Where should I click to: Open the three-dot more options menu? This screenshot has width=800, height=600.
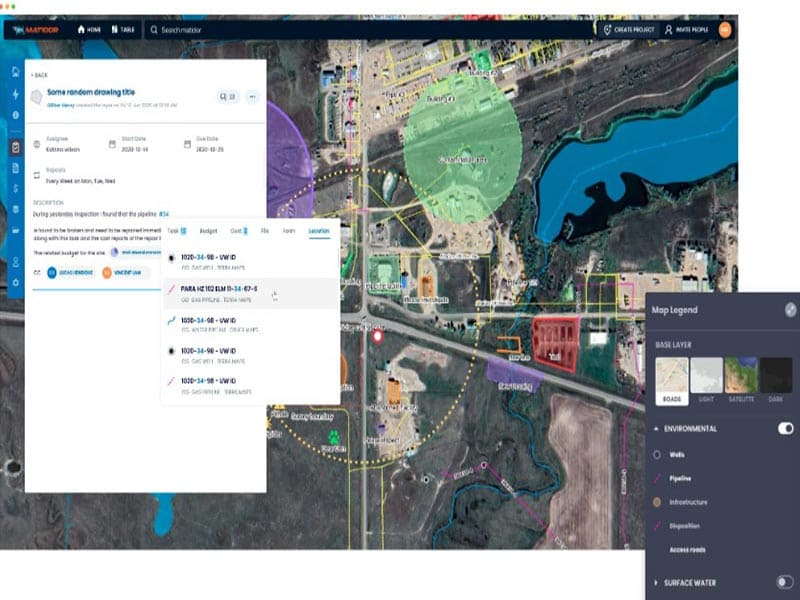252,96
